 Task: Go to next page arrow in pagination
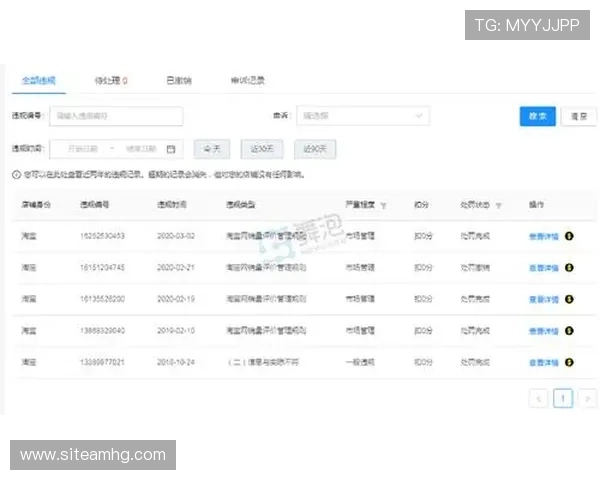coord(587,398)
